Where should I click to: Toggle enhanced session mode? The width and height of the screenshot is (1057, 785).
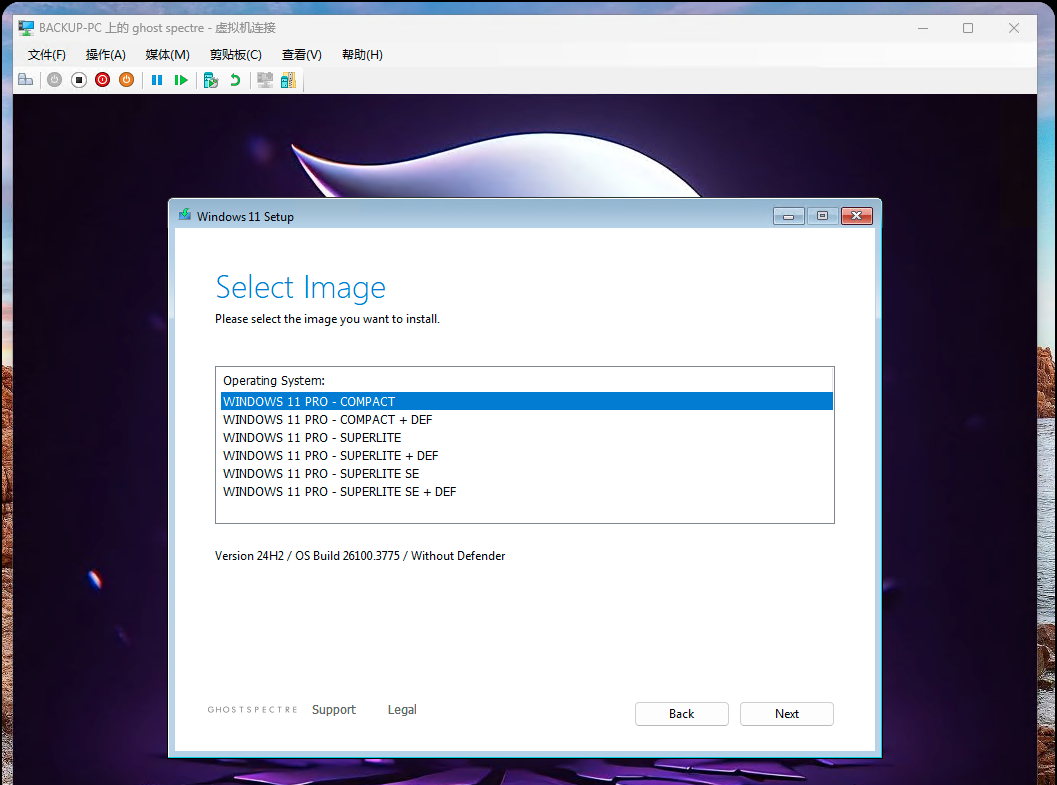[x=263, y=79]
